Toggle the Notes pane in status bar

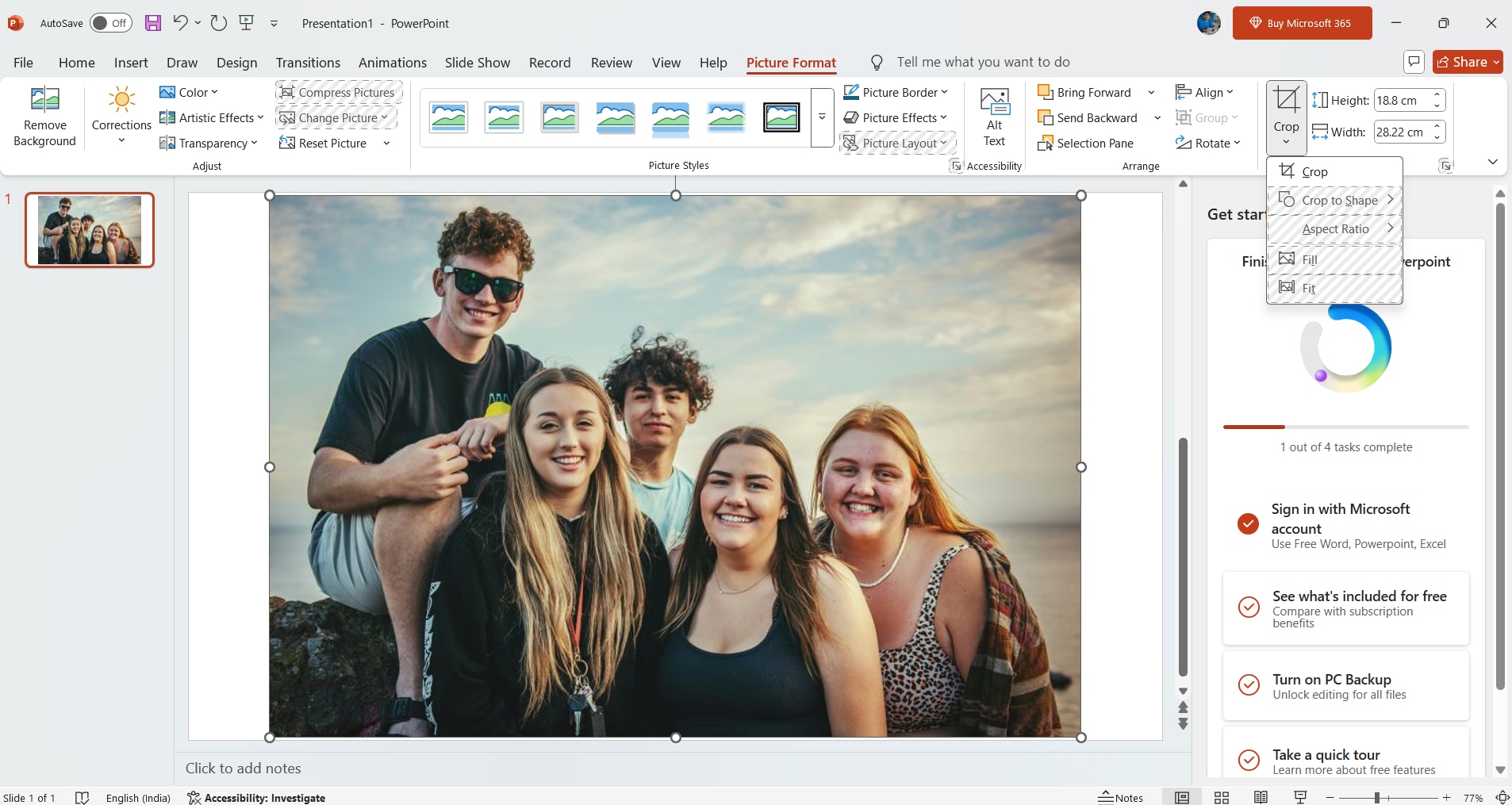click(x=1120, y=797)
